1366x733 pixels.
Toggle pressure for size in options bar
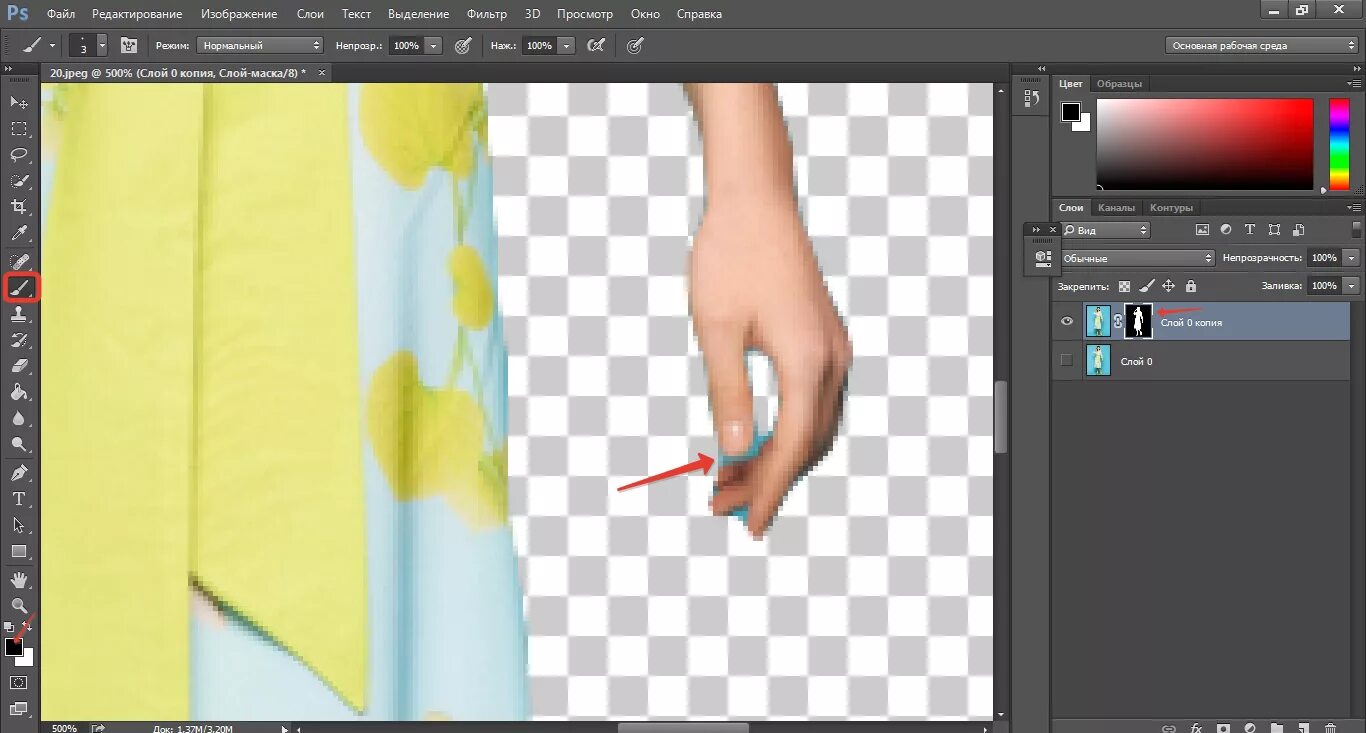634,45
